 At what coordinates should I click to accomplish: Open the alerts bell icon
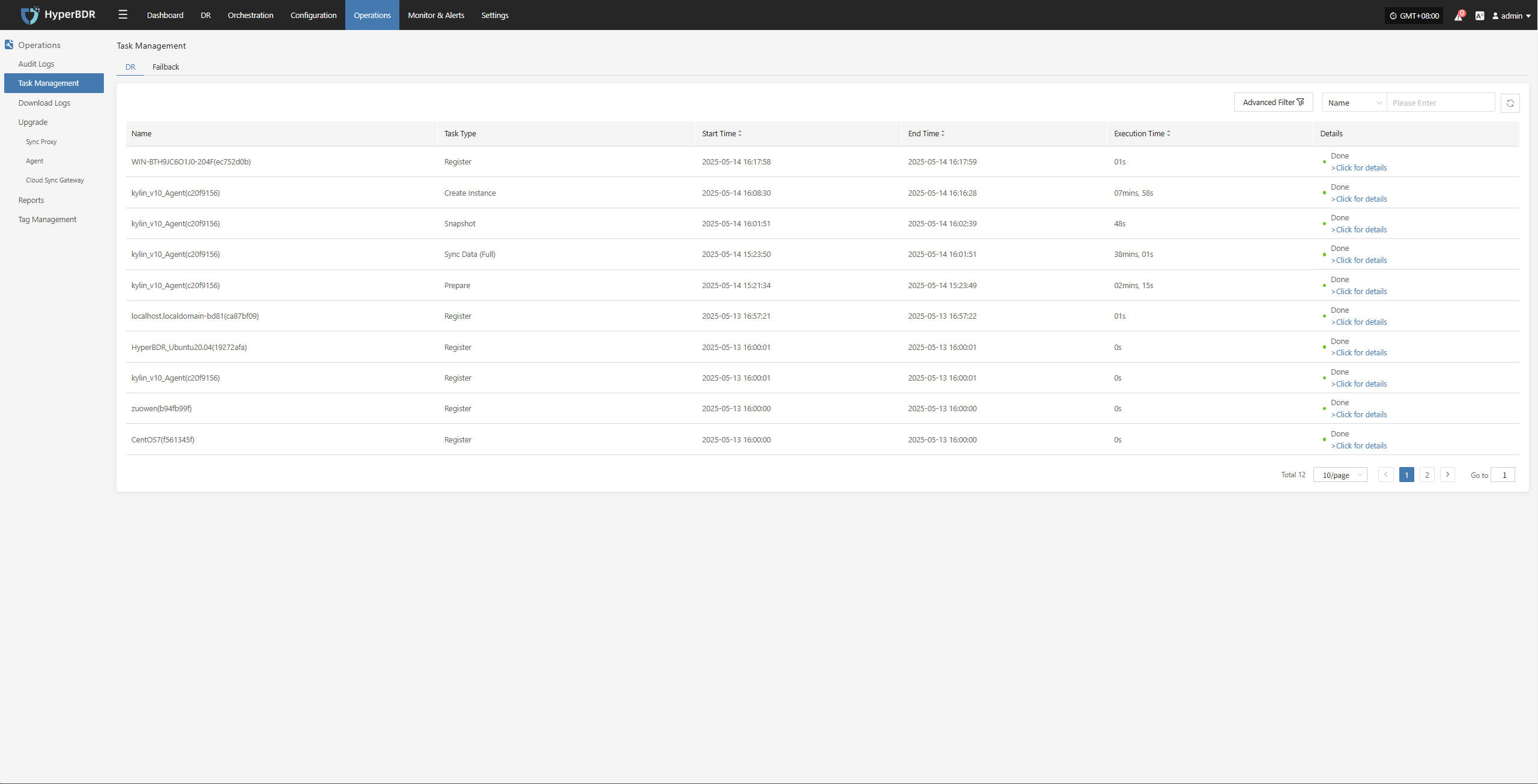[x=1458, y=16]
